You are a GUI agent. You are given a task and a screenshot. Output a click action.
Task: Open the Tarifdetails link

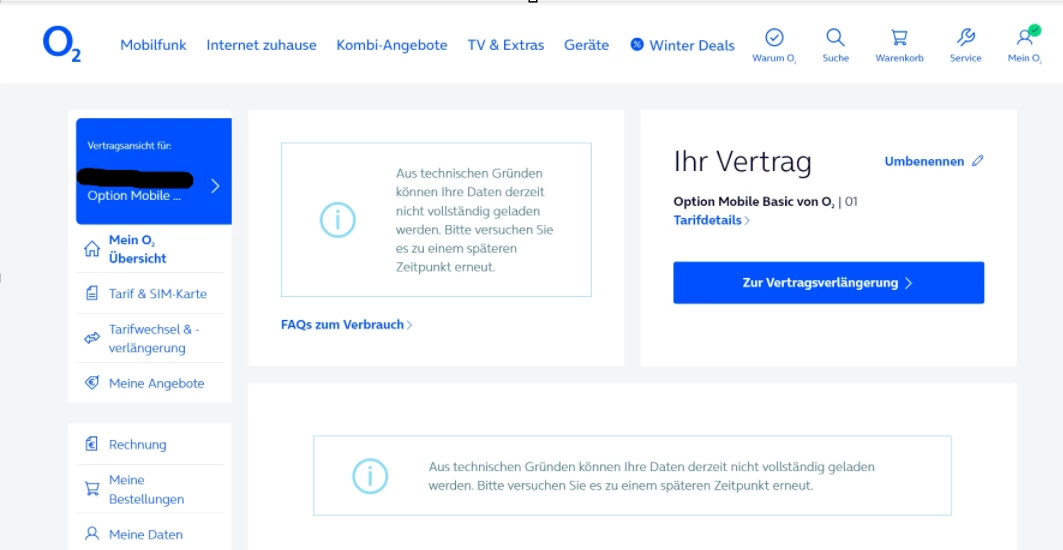coord(707,220)
